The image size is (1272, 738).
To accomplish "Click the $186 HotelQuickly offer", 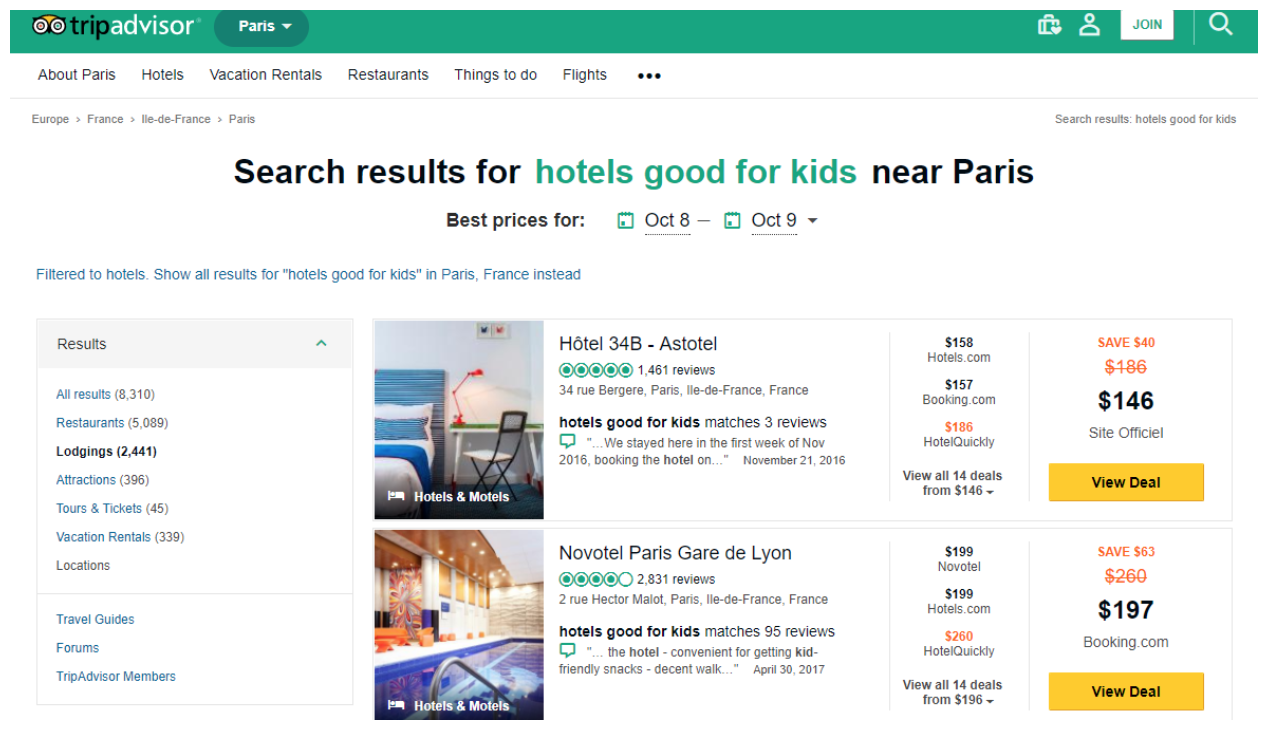I will coord(959,434).
